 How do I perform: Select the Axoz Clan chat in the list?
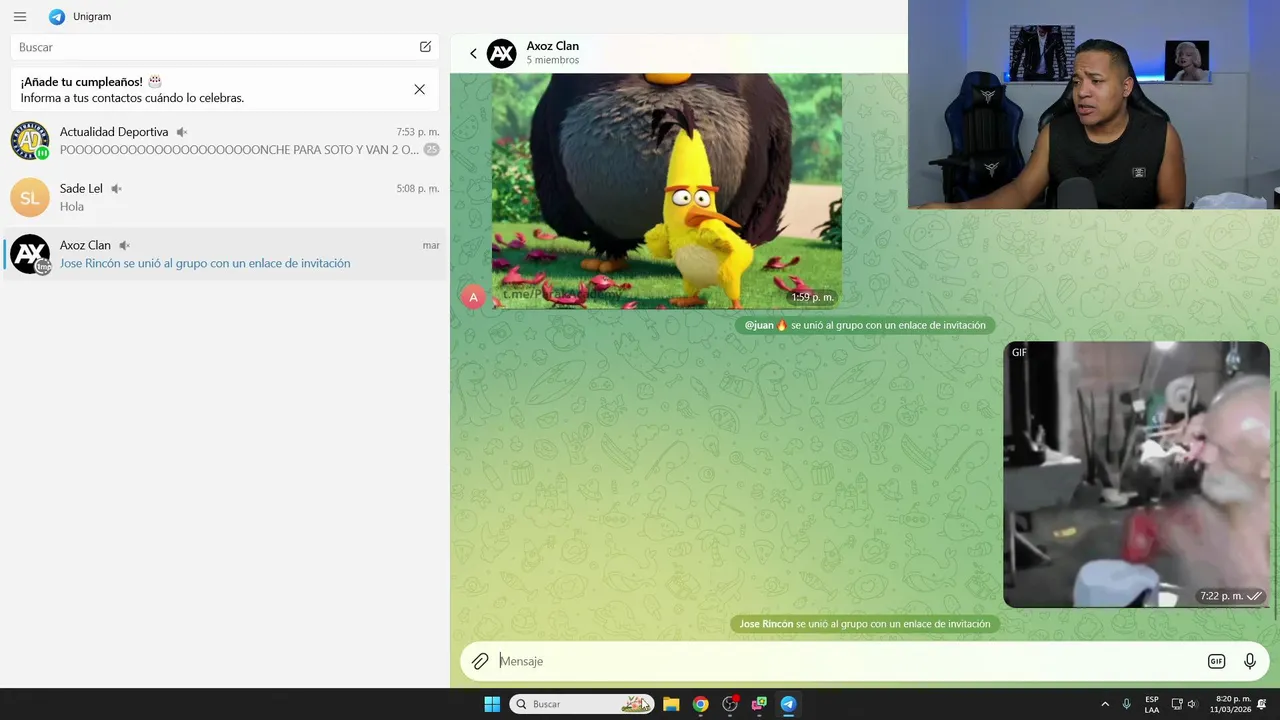click(225, 254)
